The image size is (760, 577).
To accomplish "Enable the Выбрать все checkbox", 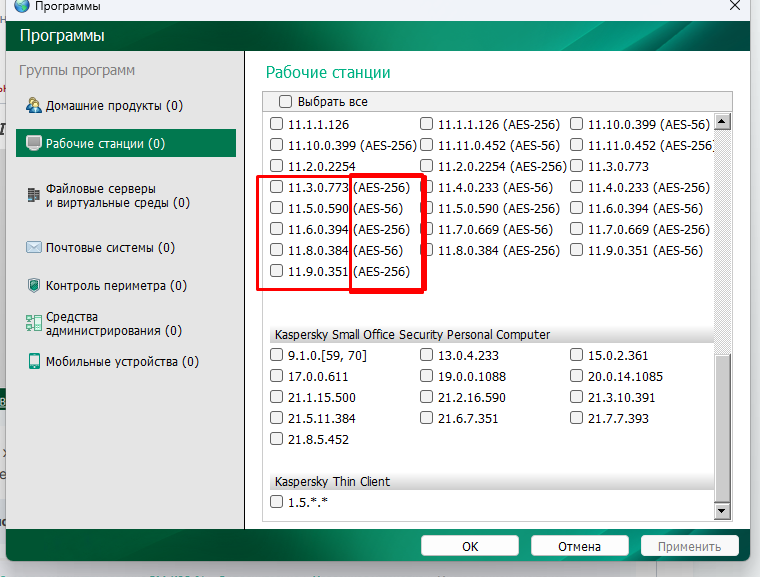I will pyautogui.click(x=285, y=102).
